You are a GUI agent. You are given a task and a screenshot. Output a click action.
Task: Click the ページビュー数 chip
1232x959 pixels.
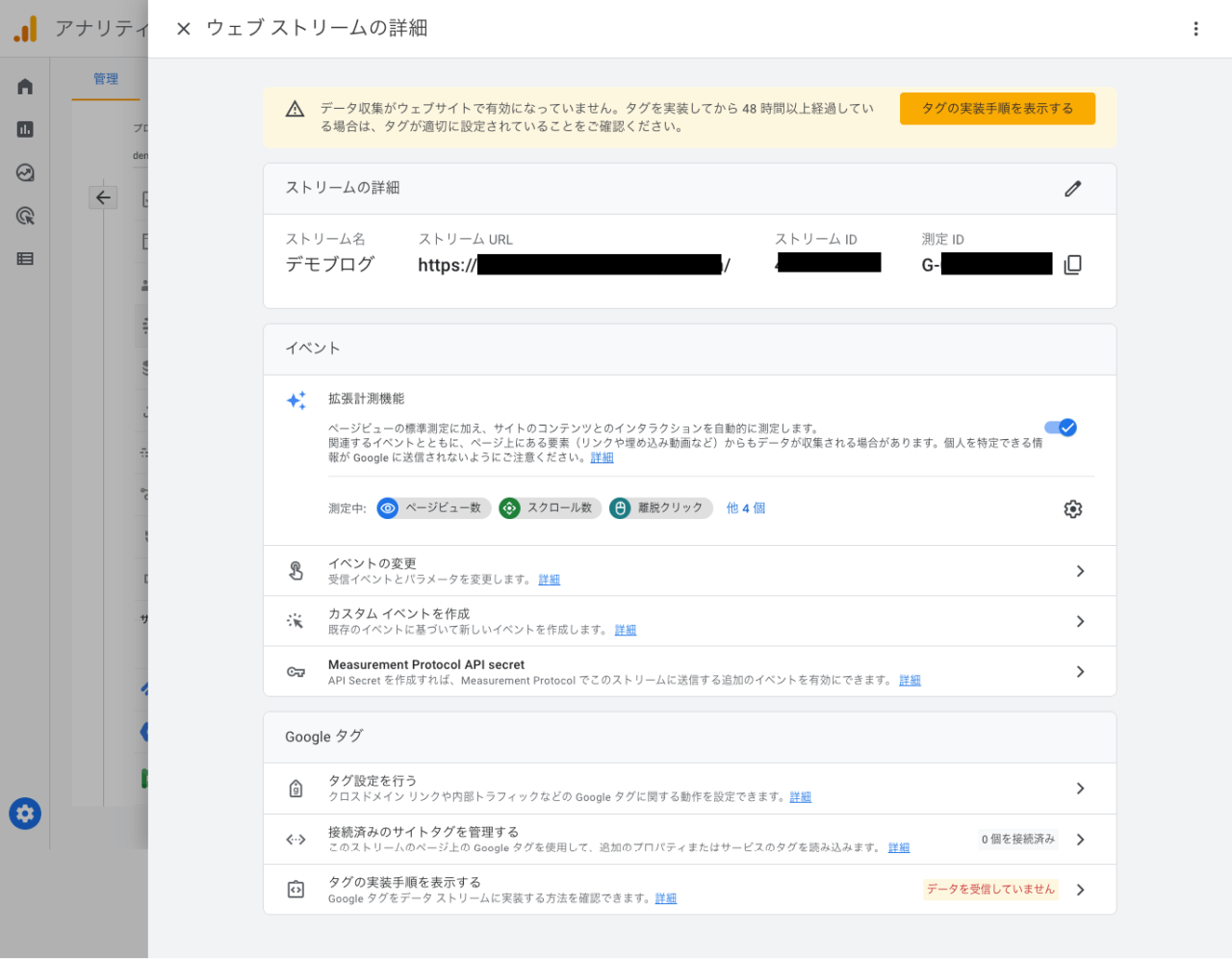point(434,508)
